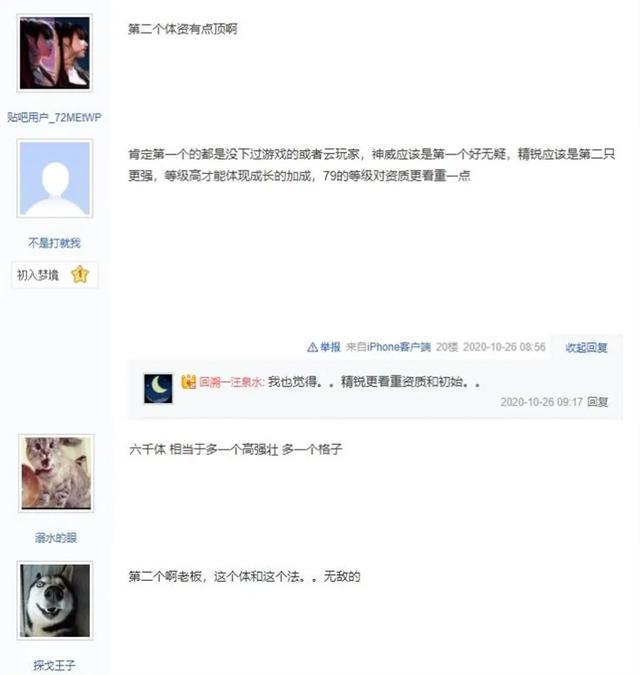640x675 pixels.
Task: Open user 贴吧用户_72MEtWP's profile link
Action: point(54,117)
